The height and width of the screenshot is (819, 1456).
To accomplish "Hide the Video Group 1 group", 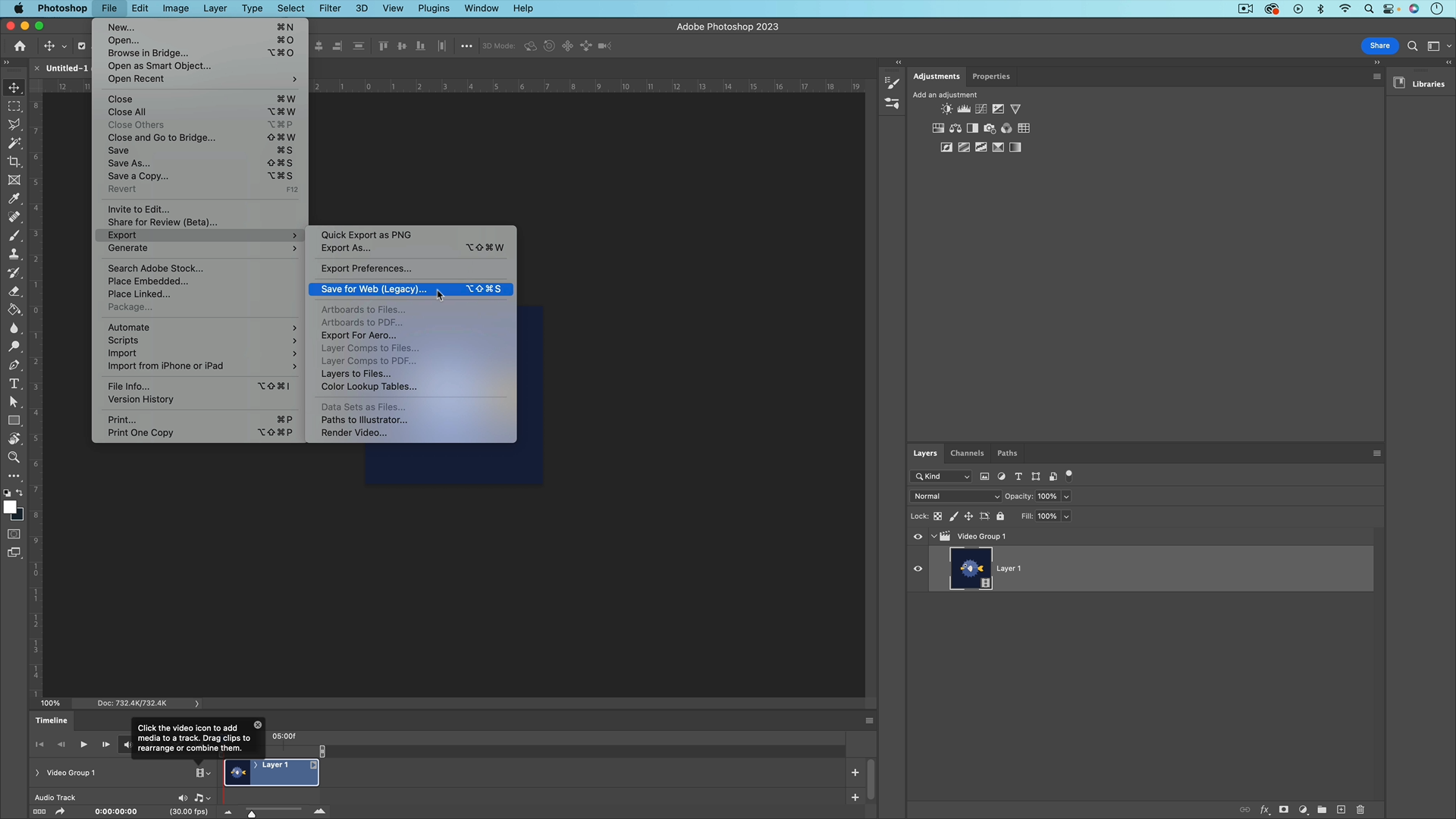I will (918, 536).
